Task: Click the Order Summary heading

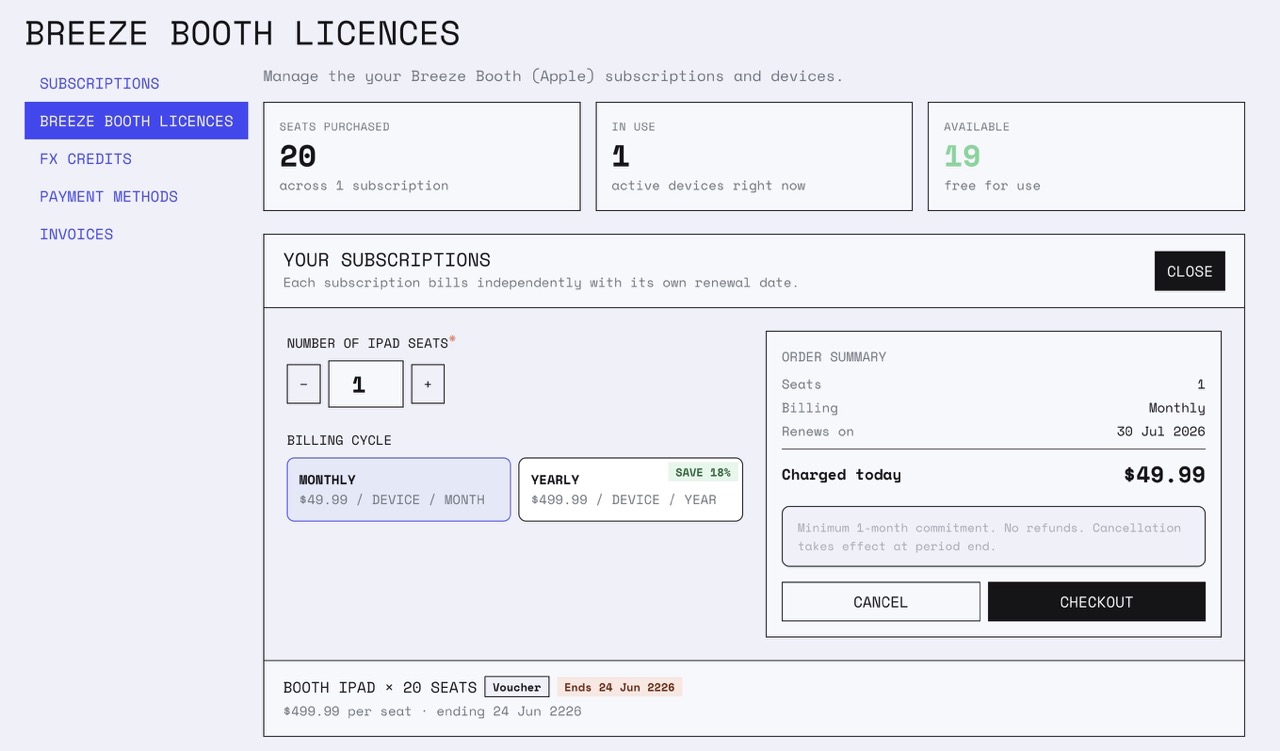Action: (834, 357)
